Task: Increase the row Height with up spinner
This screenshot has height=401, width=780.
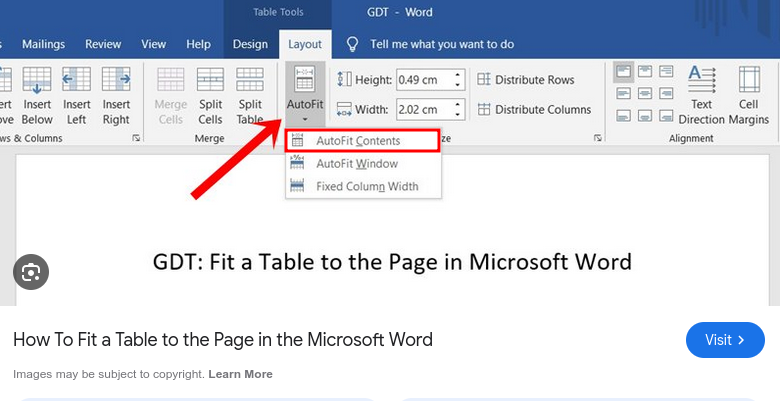Action: 458,75
